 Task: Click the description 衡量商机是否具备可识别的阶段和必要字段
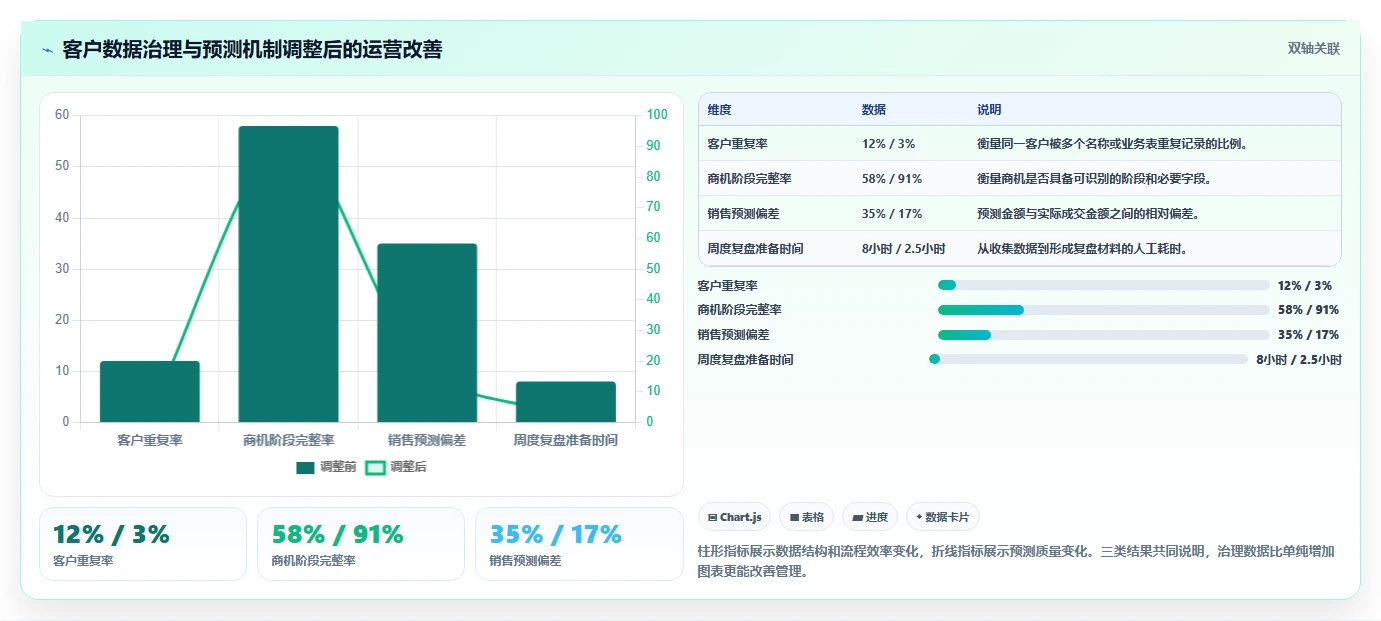point(1094,179)
